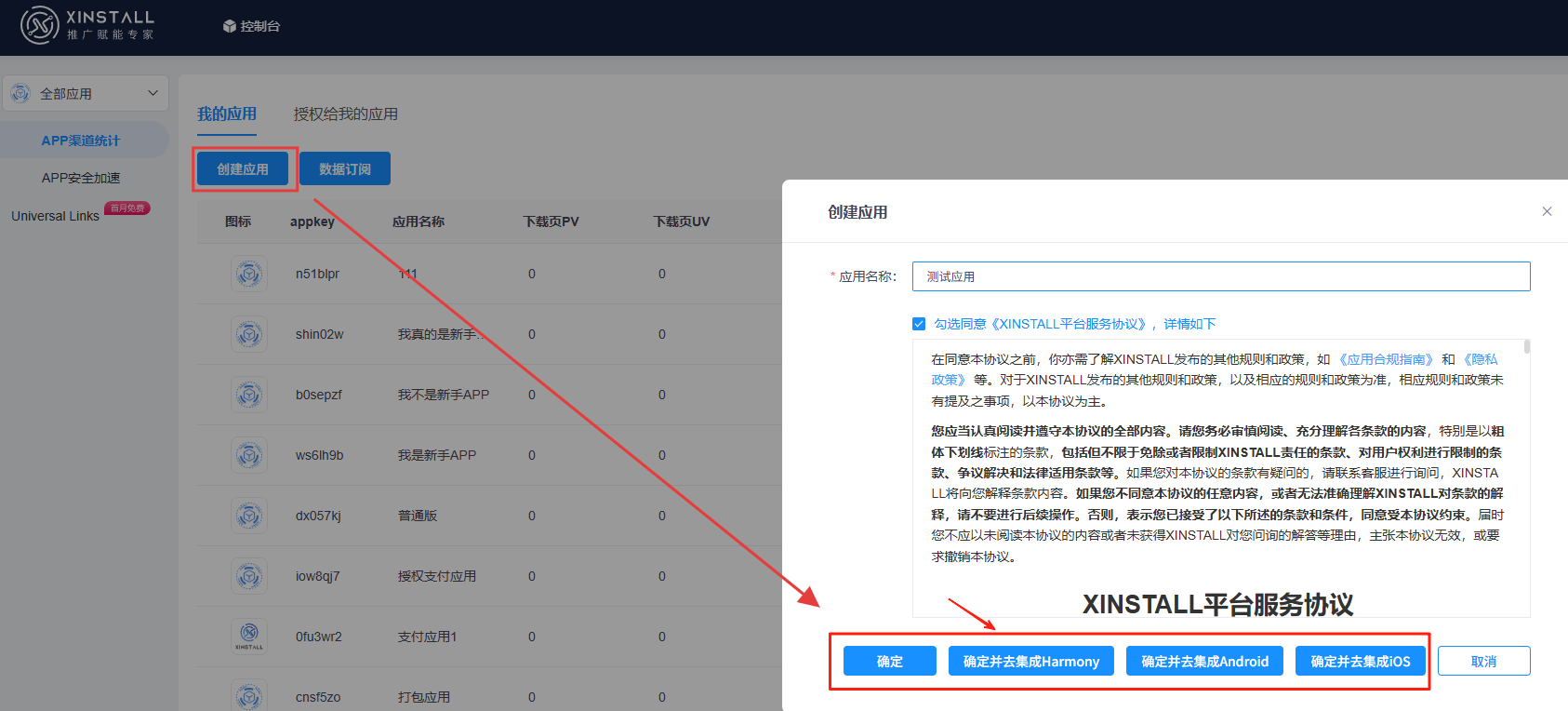Select appkey b0sepzf
Screen dimensions: 1568x711
click(319, 395)
